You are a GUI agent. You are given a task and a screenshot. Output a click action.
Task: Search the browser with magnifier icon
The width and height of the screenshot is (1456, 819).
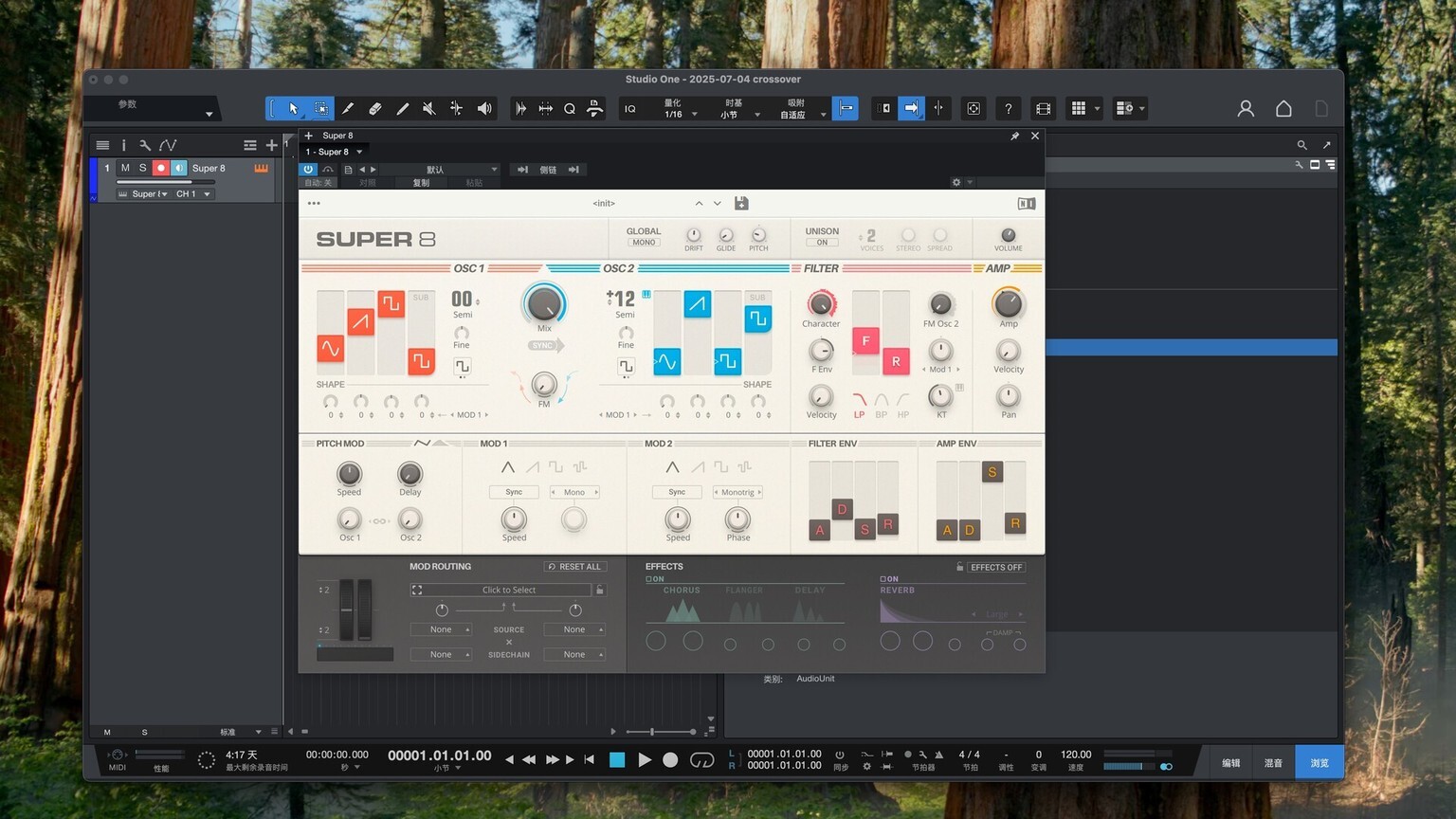[x=1301, y=145]
